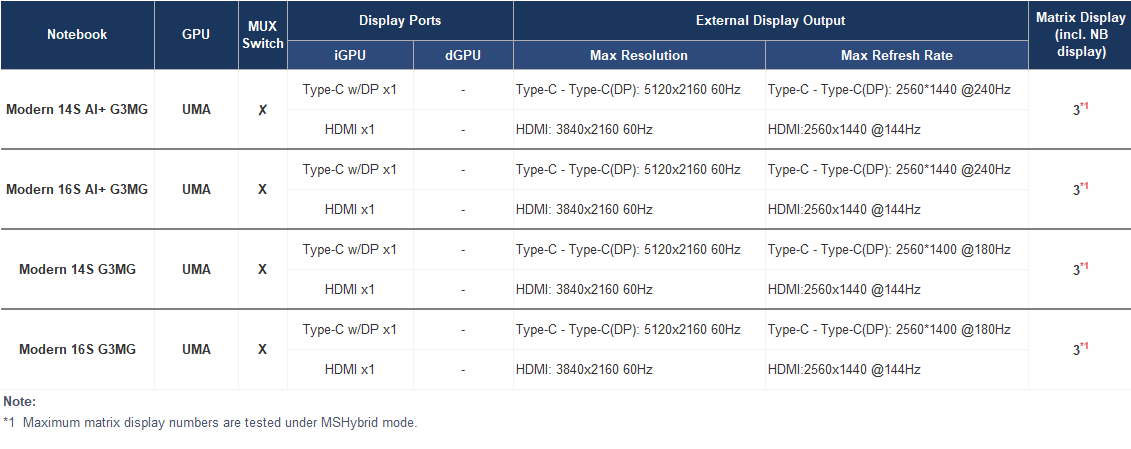
Task: Select the Modern 16S AI+ G3MG row label
Action: 77,189
